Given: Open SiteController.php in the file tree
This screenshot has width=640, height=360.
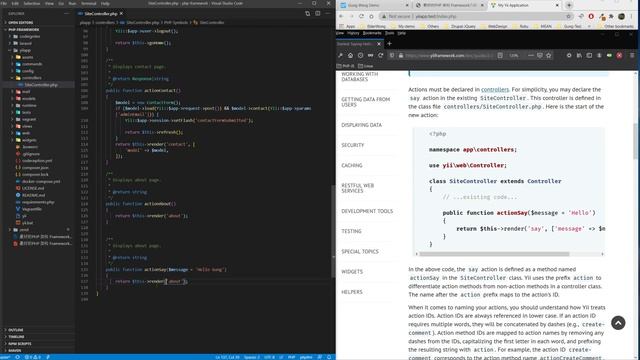Looking at the screenshot, I should tap(41, 84).
